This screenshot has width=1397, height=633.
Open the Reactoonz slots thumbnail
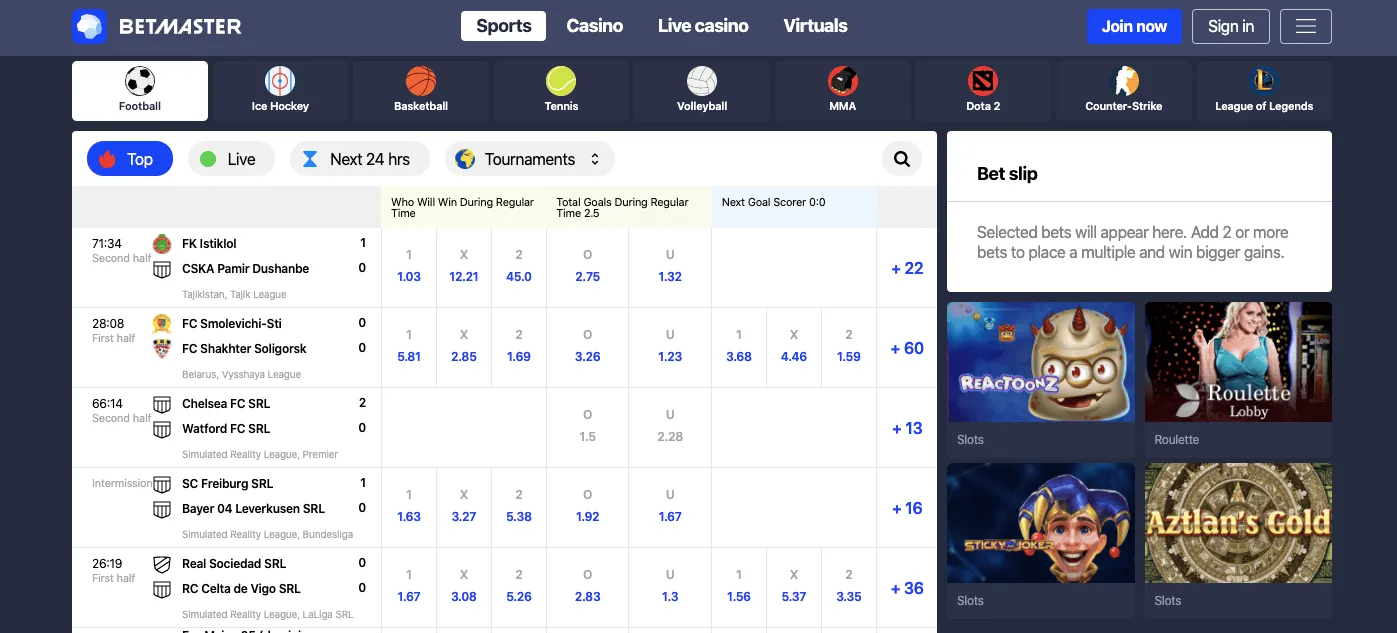1040,362
